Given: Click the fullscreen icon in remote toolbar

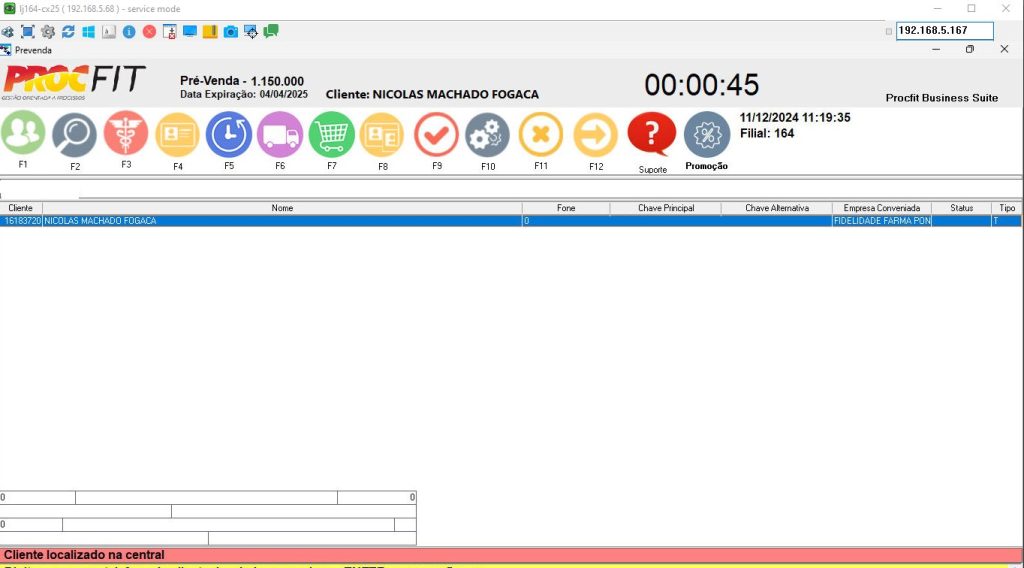Looking at the screenshot, I should [x=27, y=31].
